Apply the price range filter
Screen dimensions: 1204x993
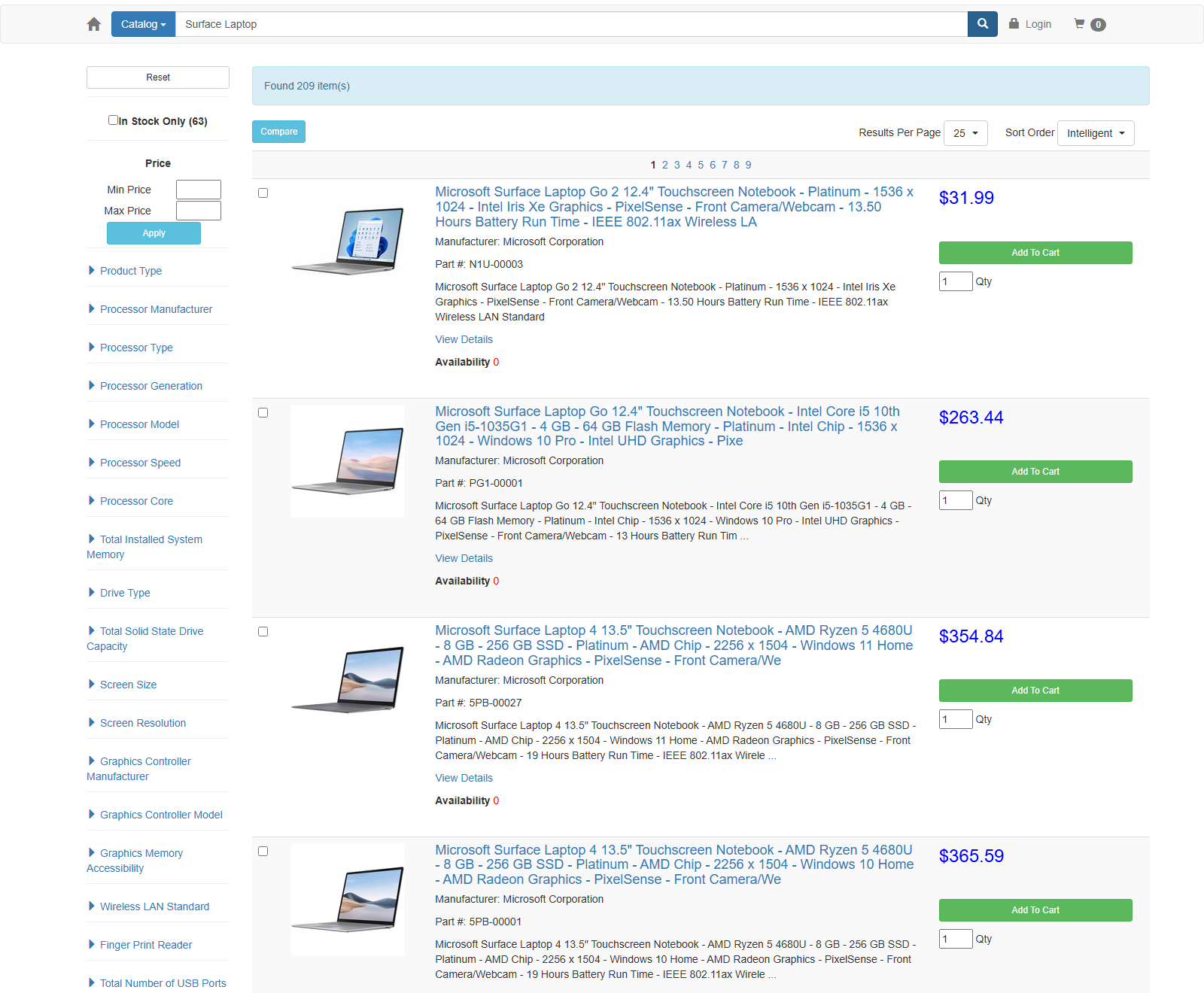coord(154,233)
